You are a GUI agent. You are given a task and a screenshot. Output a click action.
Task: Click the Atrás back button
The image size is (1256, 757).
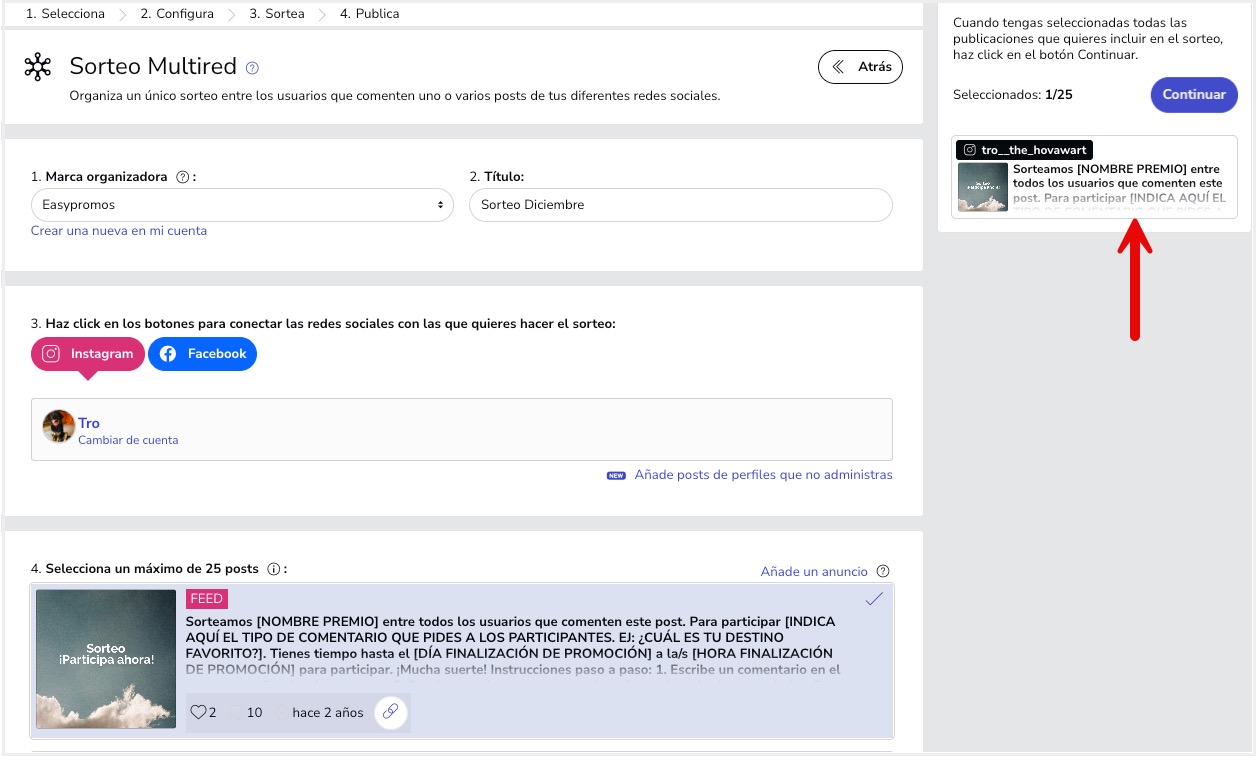tap(860, 67)
